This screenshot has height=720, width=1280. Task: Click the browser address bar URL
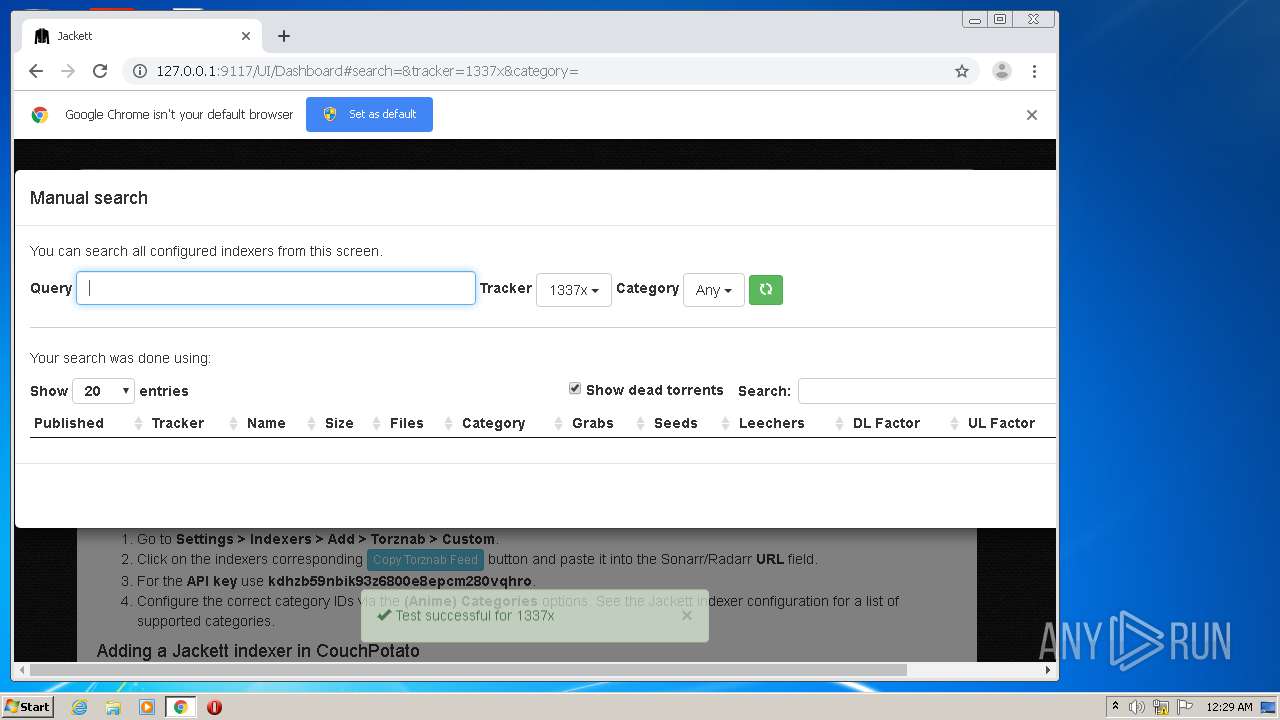tap(367, 71)
